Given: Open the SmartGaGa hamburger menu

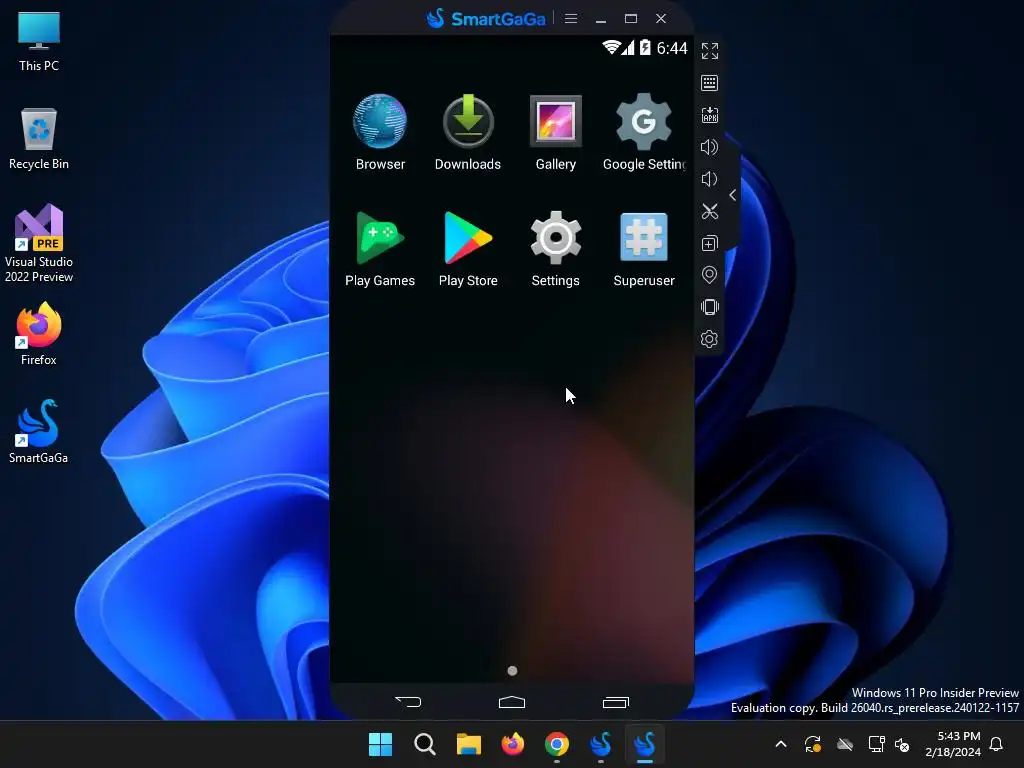Looking at the screenshot, I should click(571, 18).
